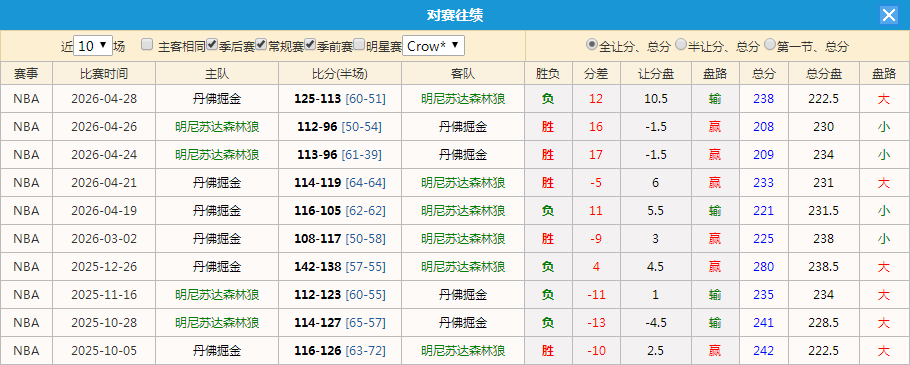The image size is (910, 365).
Task: Click total points value 208
Action: [764, 127]
